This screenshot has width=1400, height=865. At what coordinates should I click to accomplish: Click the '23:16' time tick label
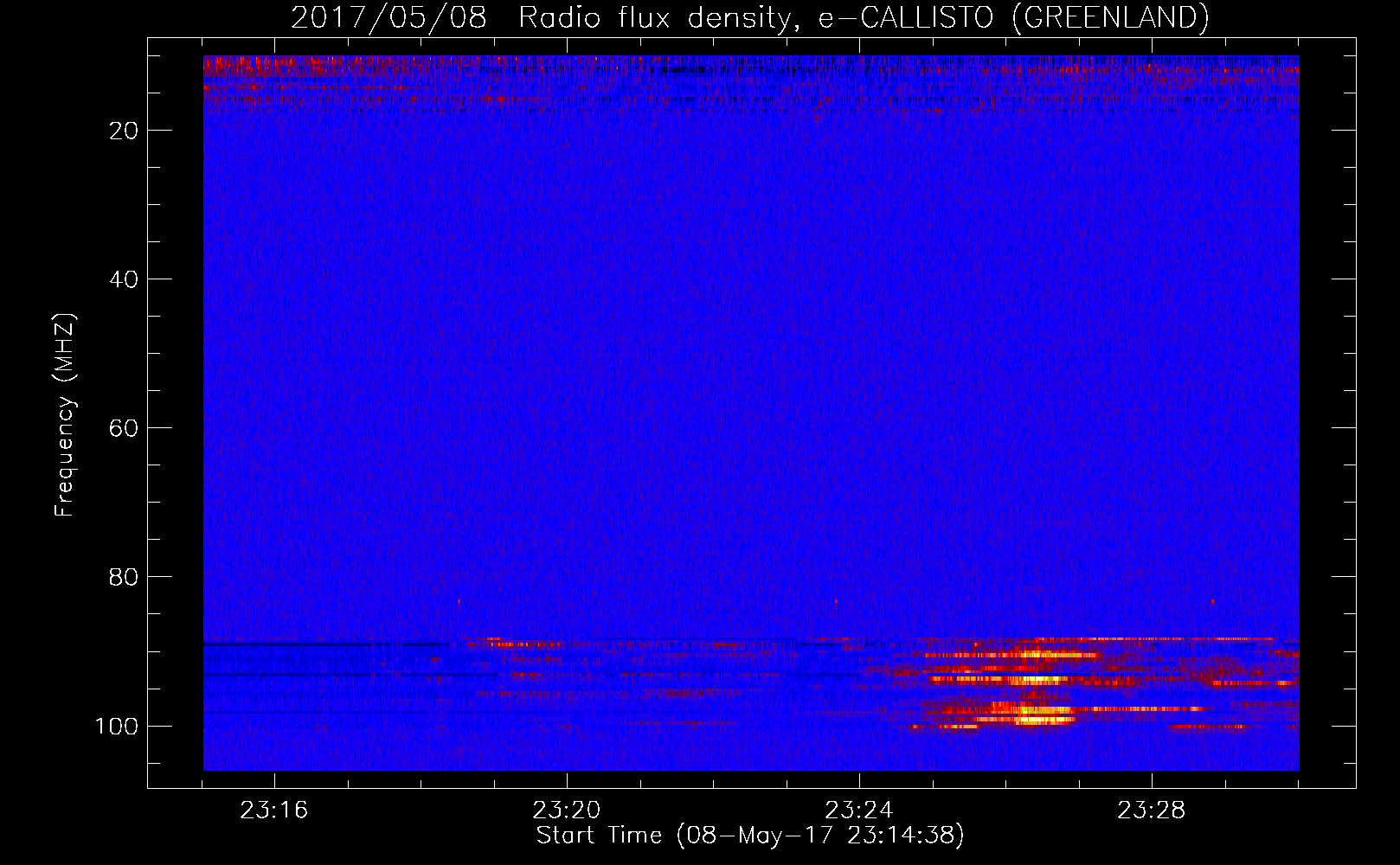(x=274, y=811)
